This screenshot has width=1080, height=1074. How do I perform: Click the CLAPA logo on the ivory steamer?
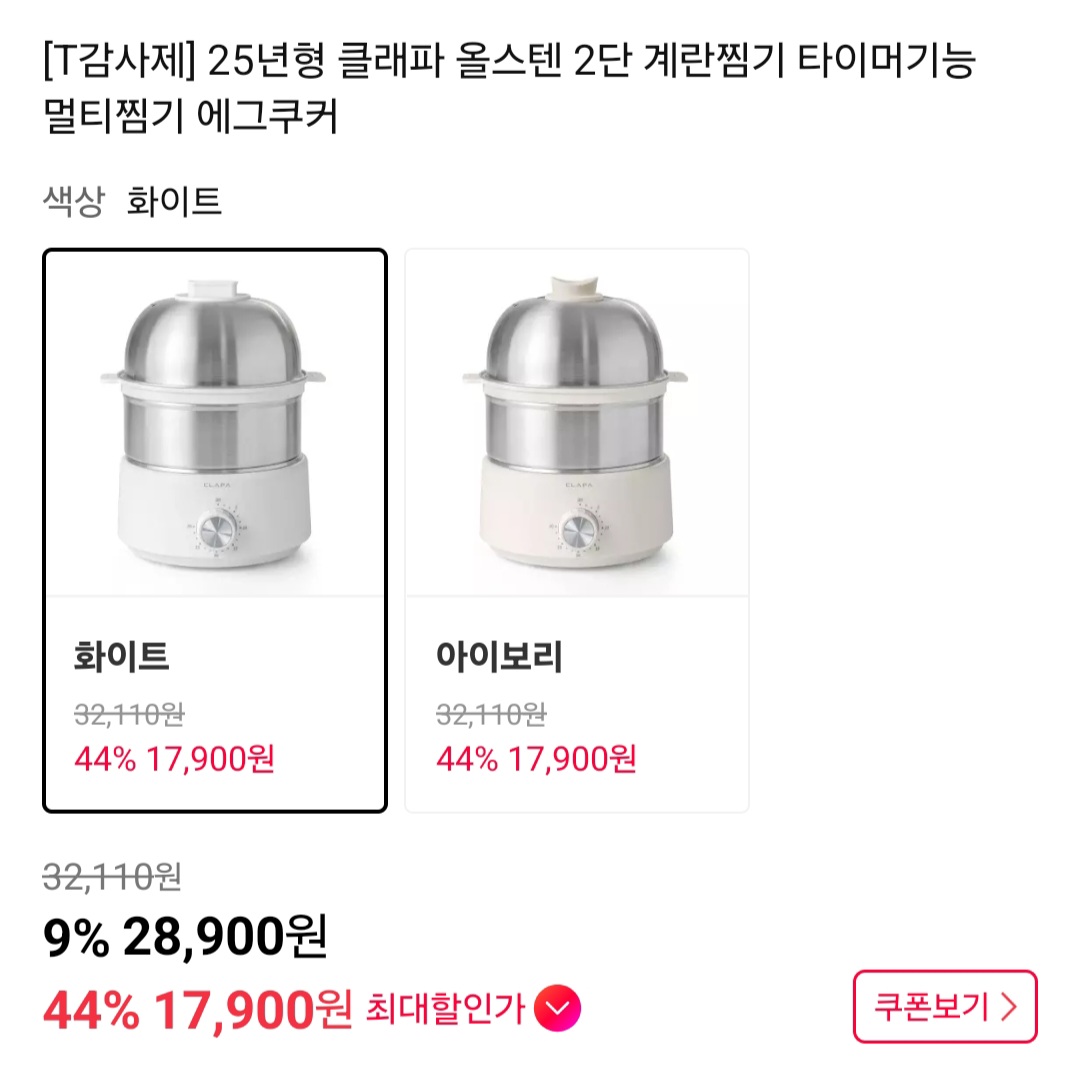coord(576,482)
